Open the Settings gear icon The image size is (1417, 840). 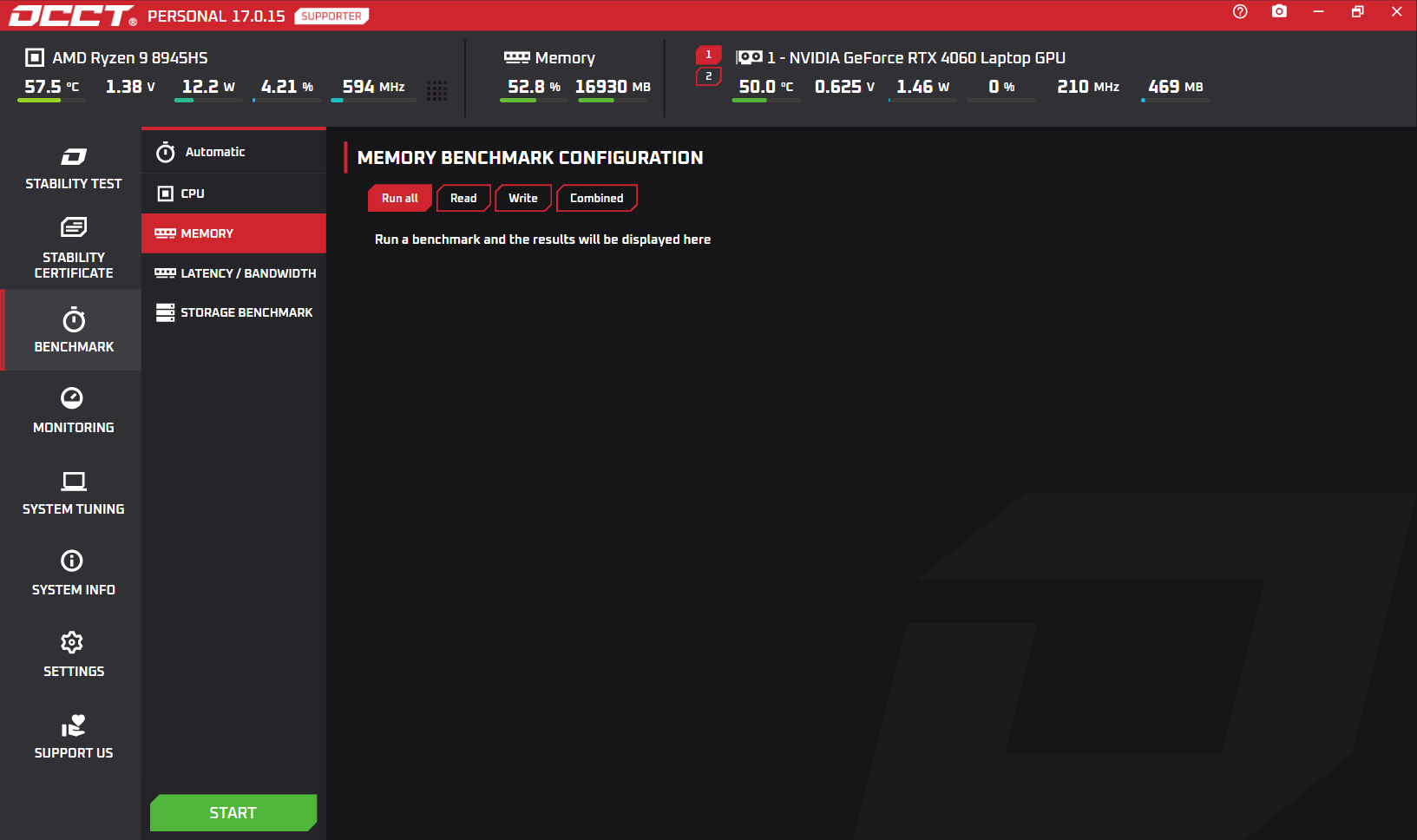point(72,642)
